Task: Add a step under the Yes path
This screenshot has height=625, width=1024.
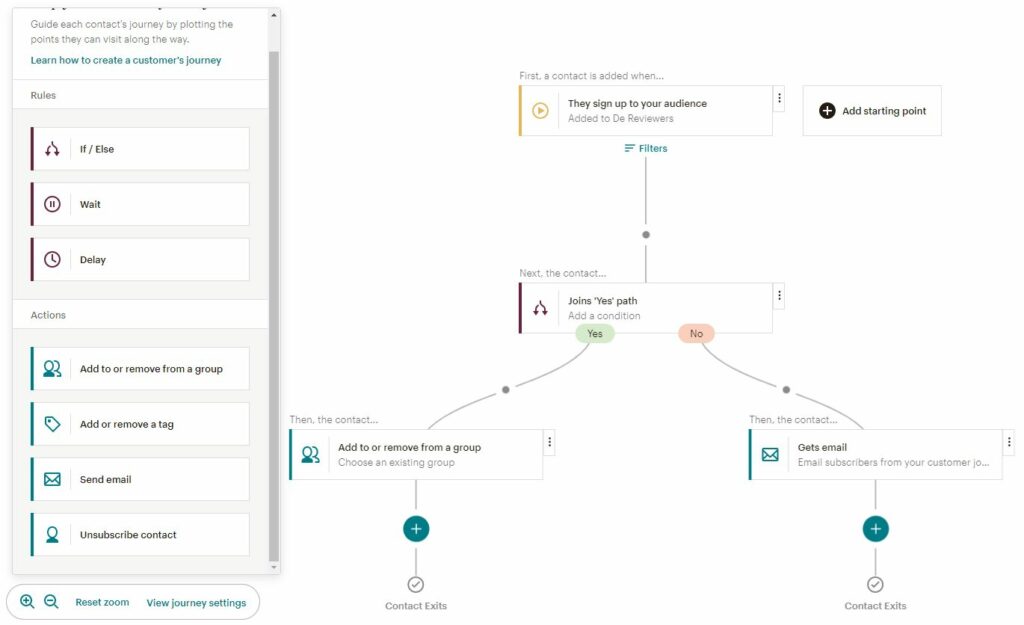Action: pyautogui.click(x=416, y=529)
